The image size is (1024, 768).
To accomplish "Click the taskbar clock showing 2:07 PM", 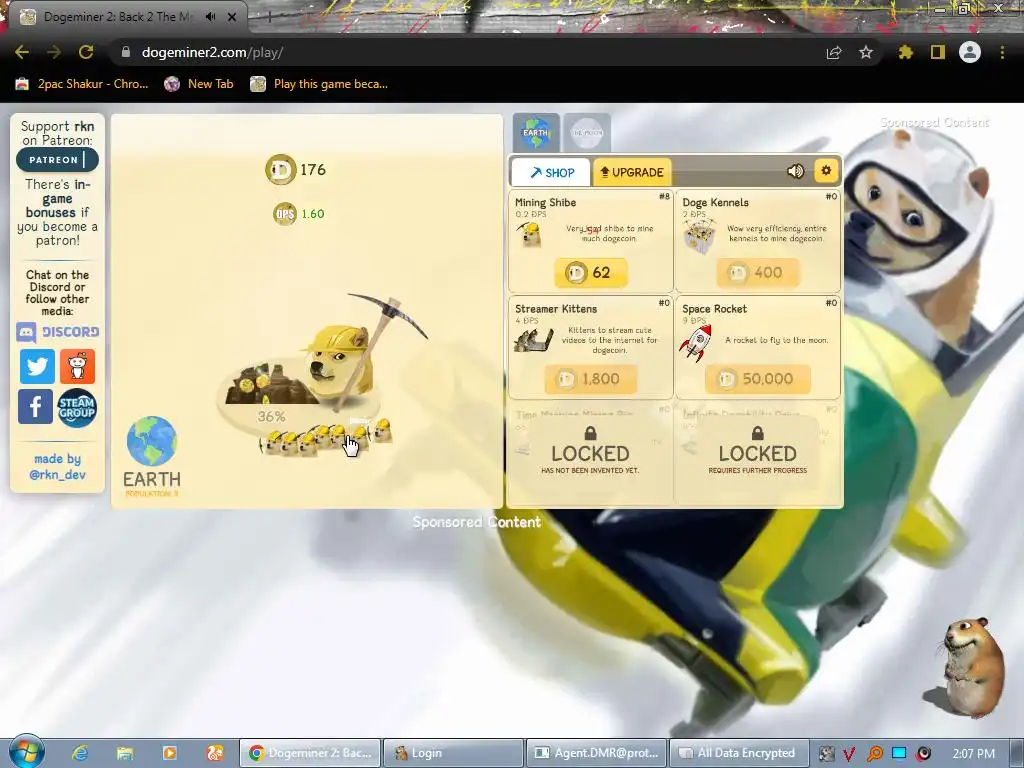I will tap(973, 754).
